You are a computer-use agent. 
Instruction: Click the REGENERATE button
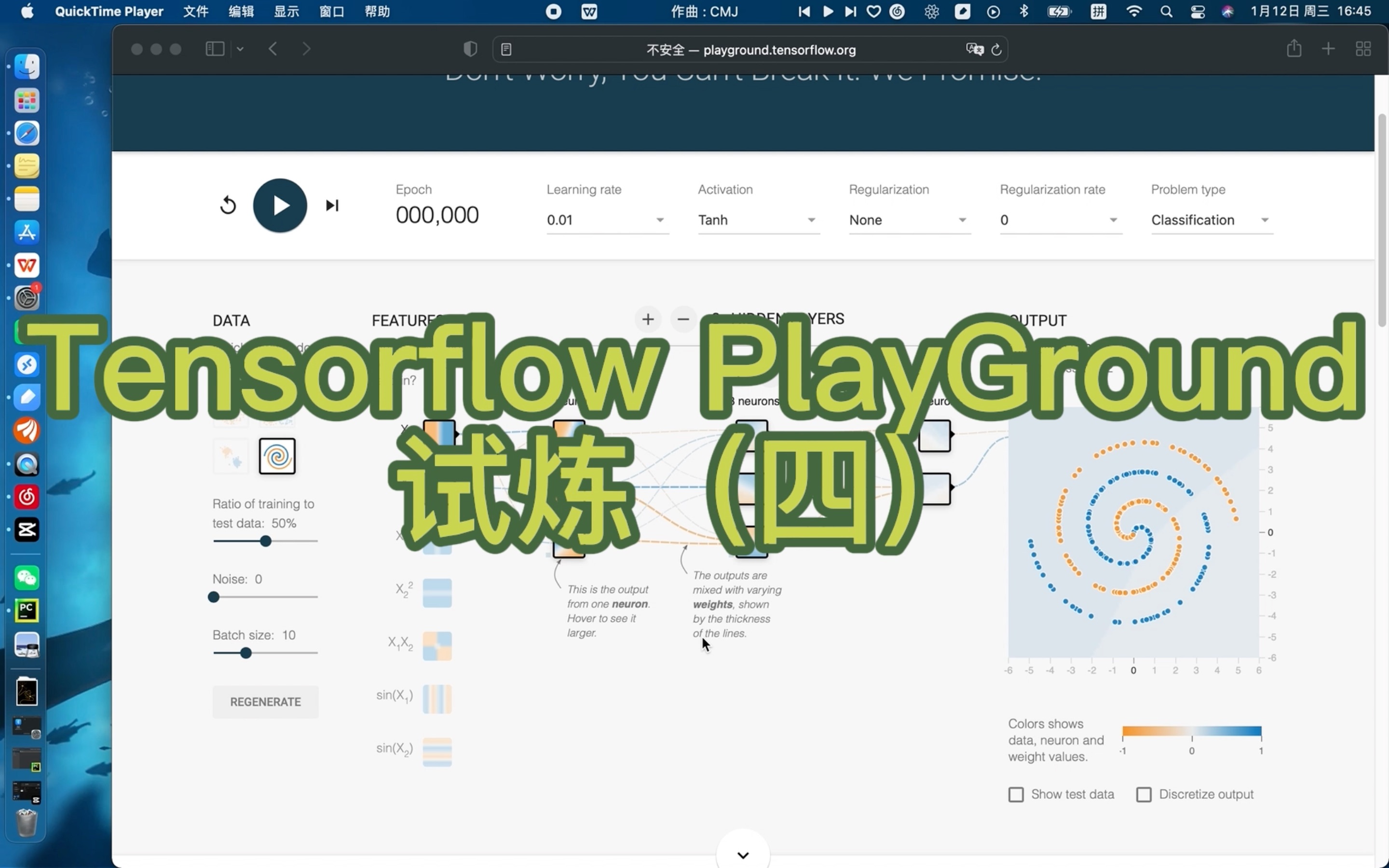(x=265, y=702)
